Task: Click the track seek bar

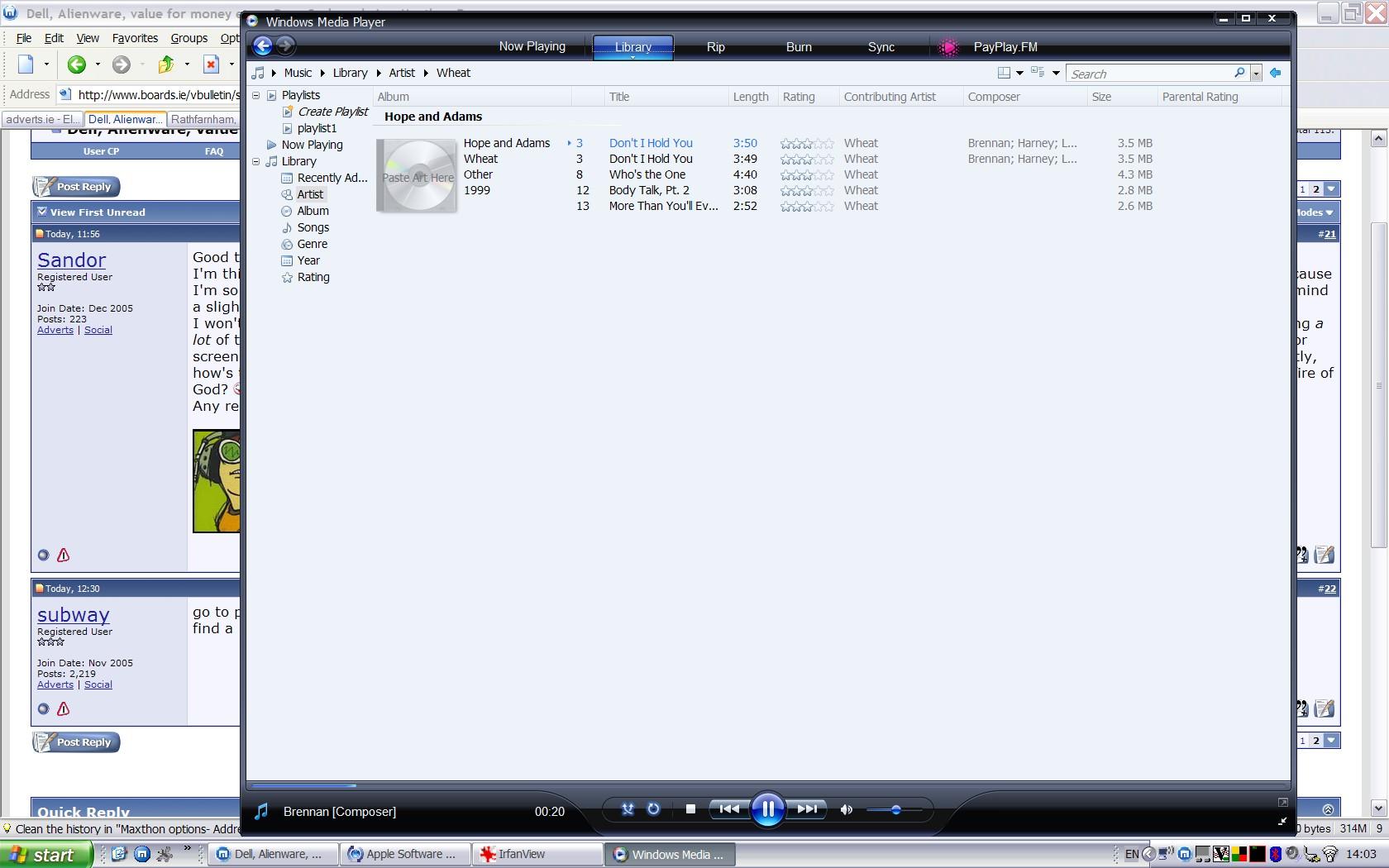Action: click(768, 785)
